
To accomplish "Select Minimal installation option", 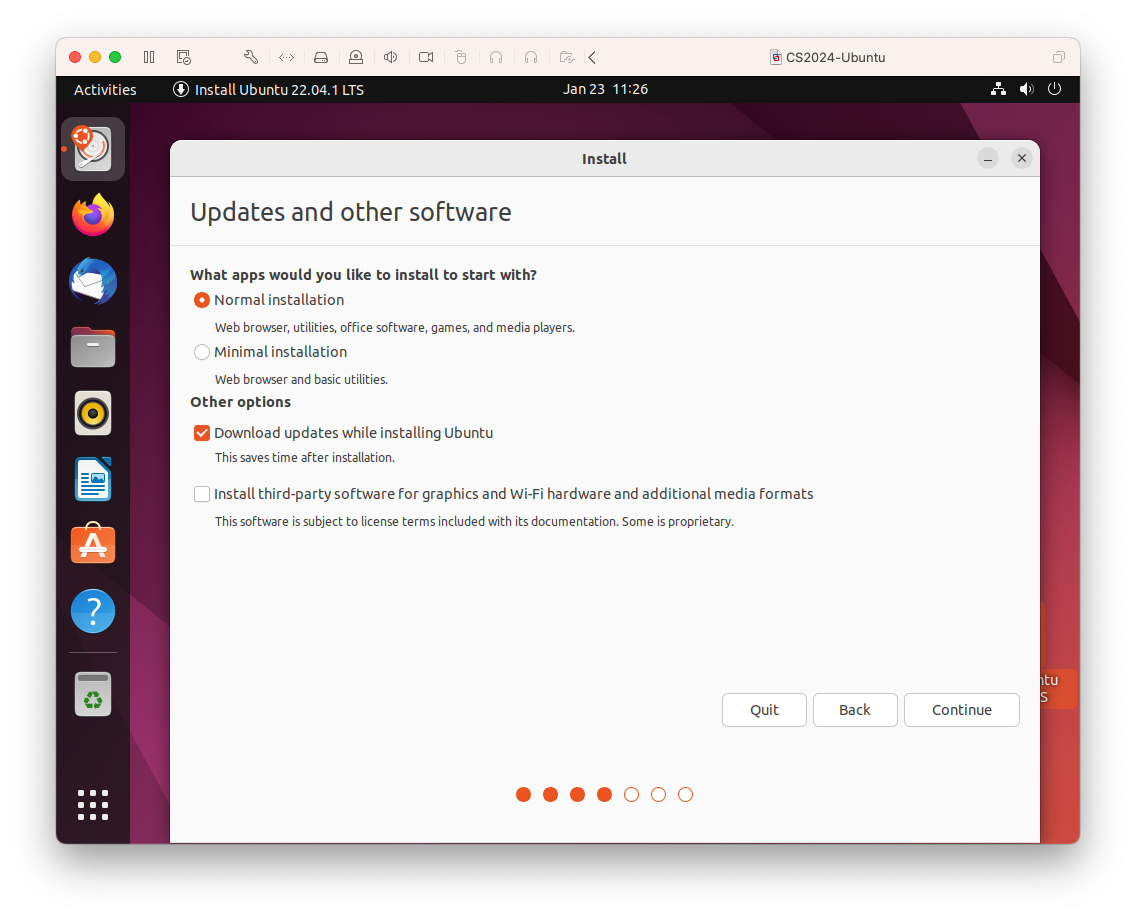I will [202, 352].
